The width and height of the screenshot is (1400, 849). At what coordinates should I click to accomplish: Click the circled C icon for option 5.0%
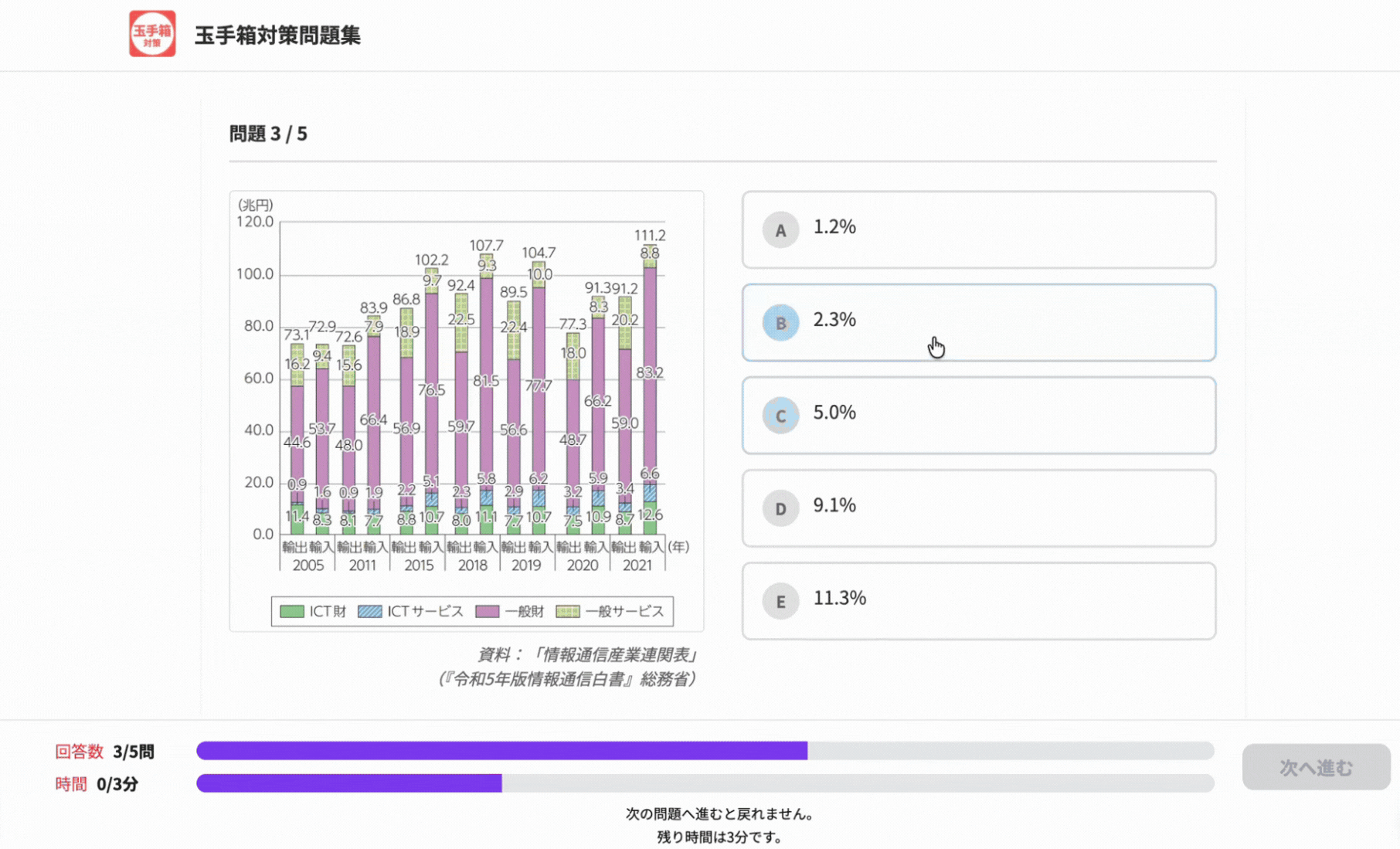(780, 415)
